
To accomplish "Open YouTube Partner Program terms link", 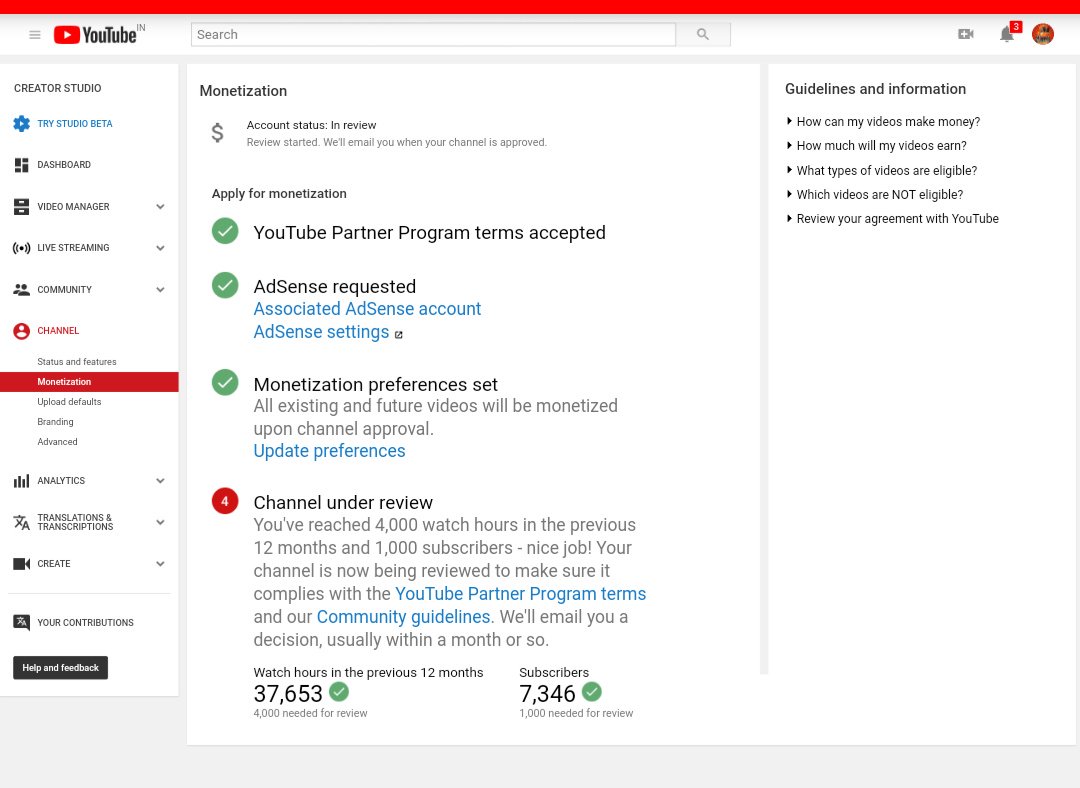I will [x=521, y=594].
